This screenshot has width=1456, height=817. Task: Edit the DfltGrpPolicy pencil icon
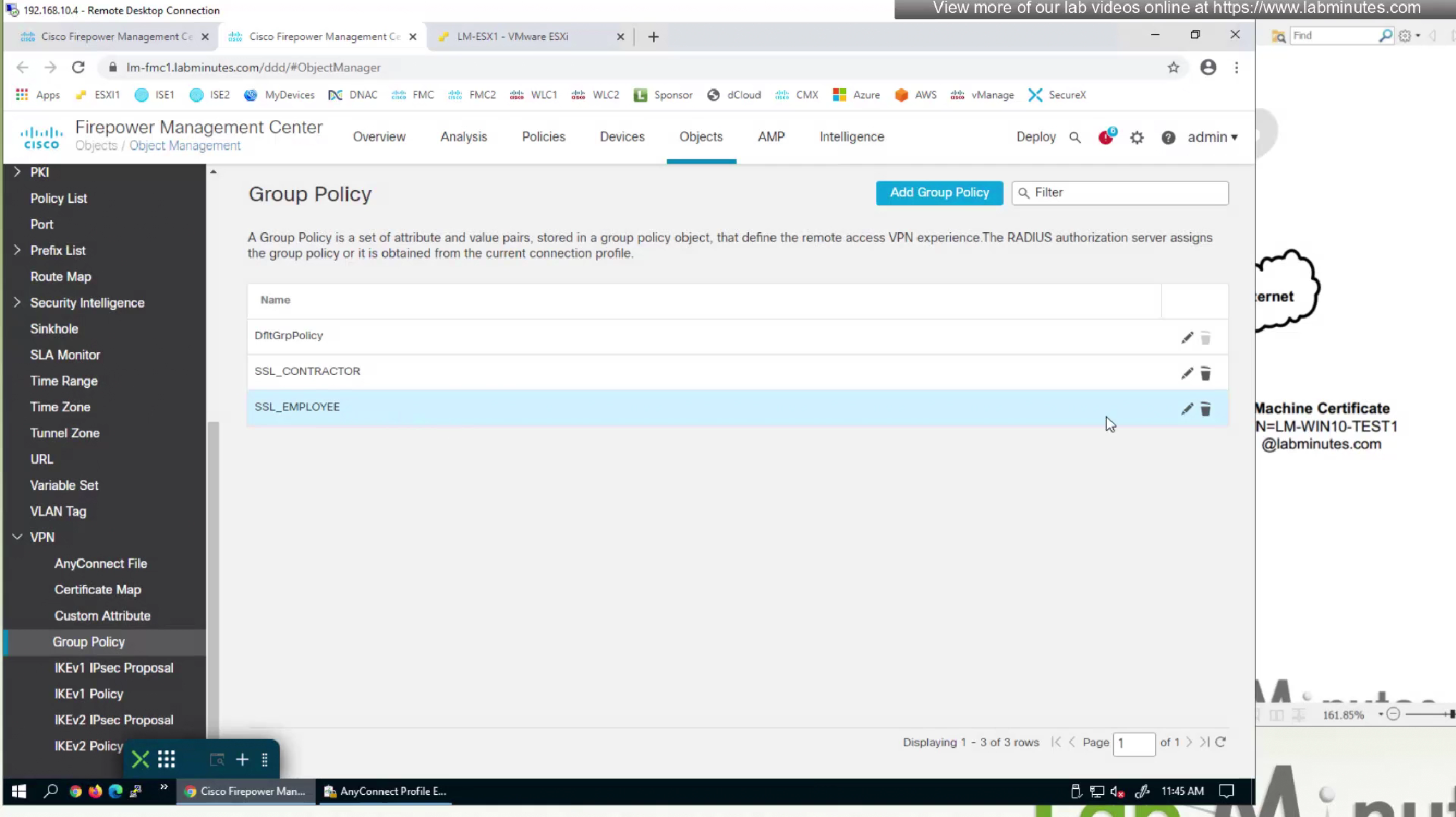[x=1187, y=338]
